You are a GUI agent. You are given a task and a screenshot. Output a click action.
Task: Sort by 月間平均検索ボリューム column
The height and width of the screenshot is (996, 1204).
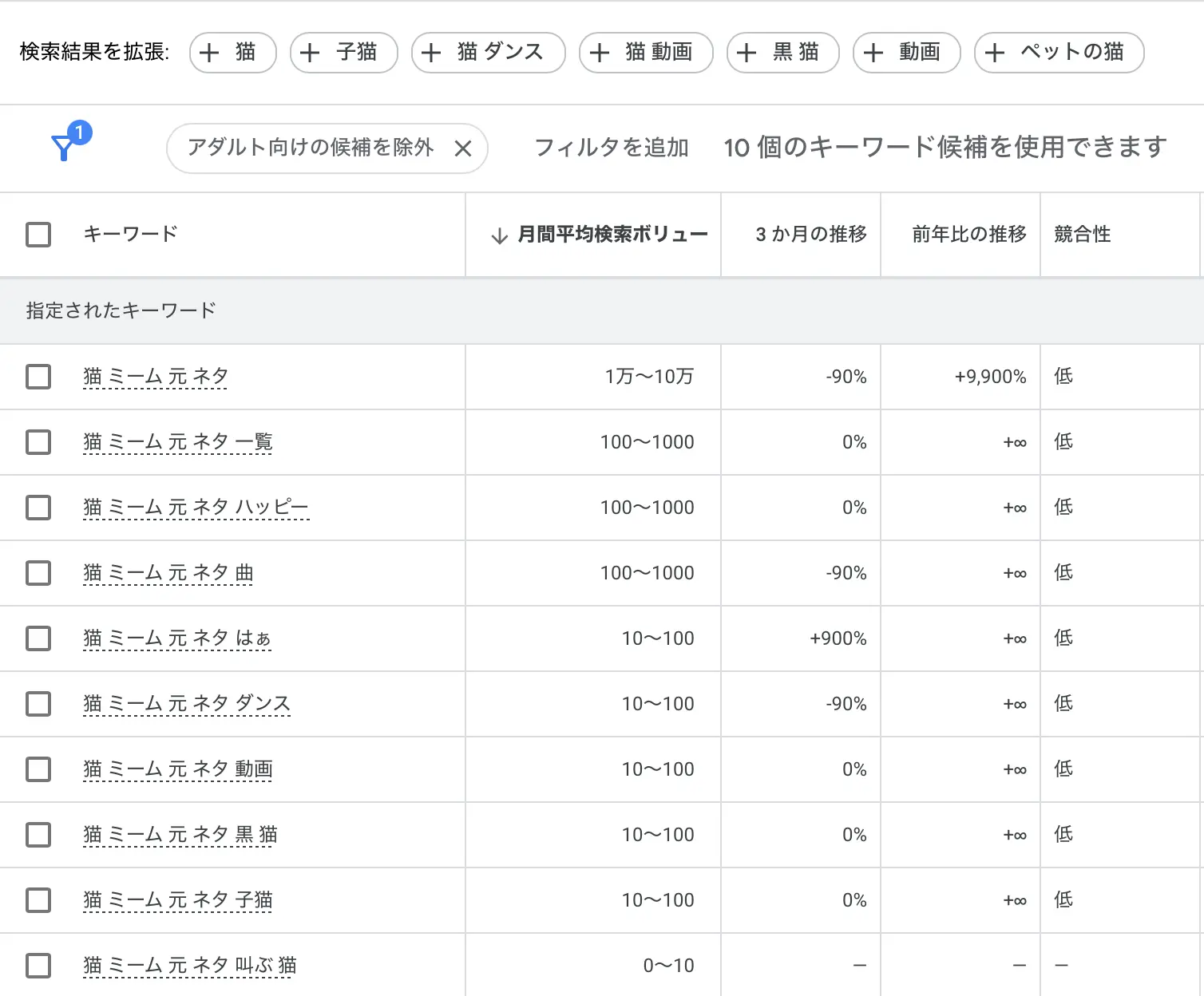612,235
